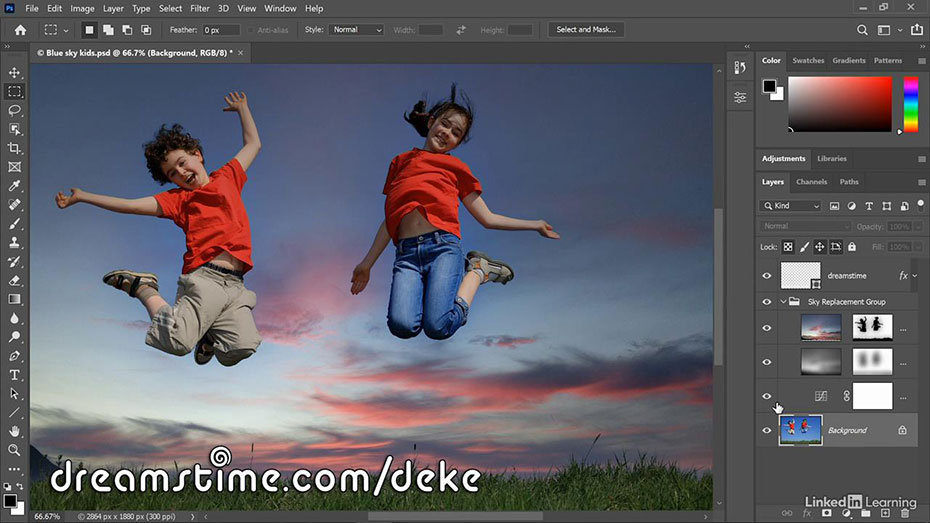Open the Layers panel menu
Viewport: 930px width, 523px height.
(x=922, y=182)
